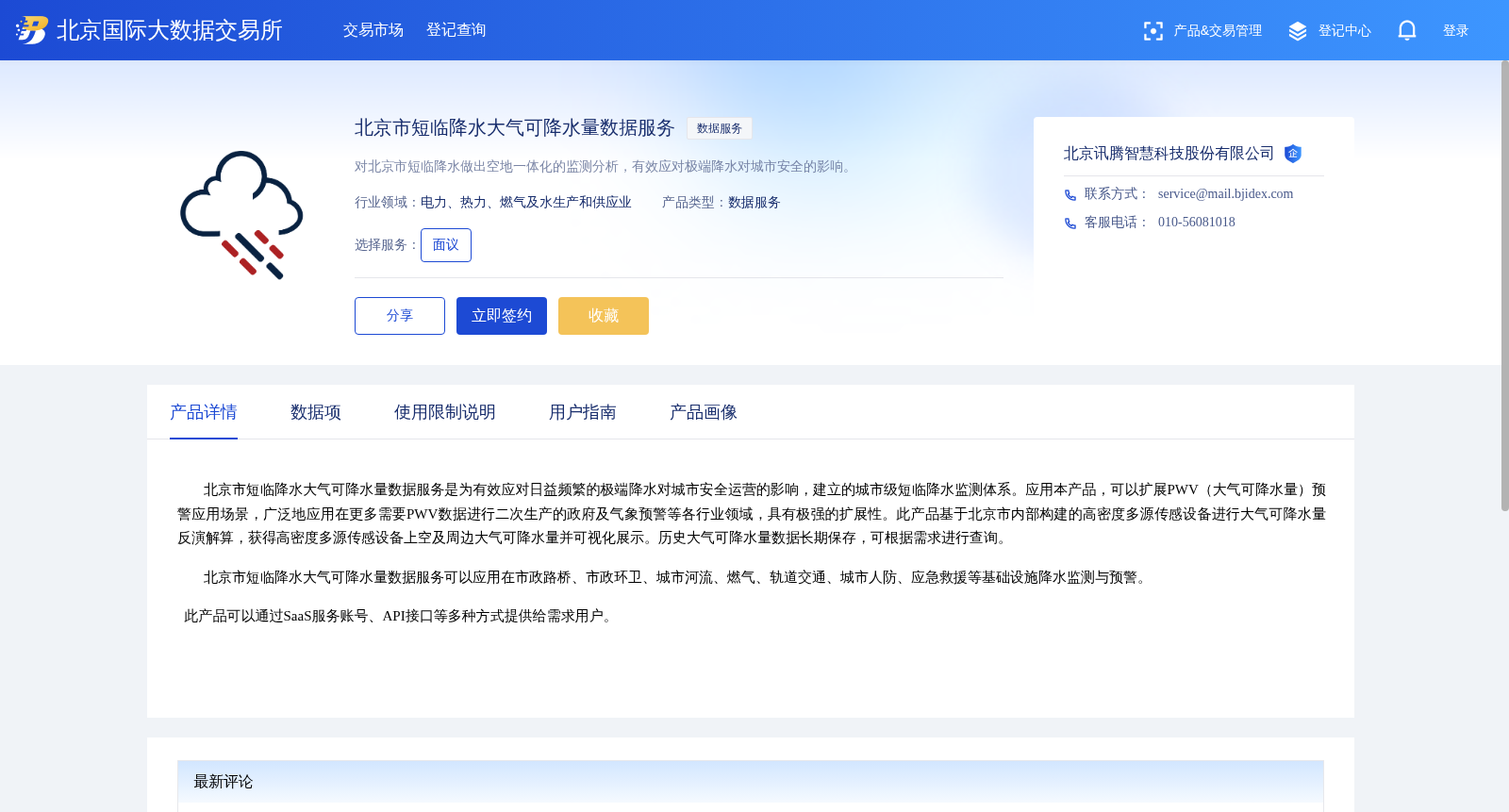Viewport: 1509px width, 812px height.
Task: Click the 登录 login link
Action: [x=1456, y=31]
